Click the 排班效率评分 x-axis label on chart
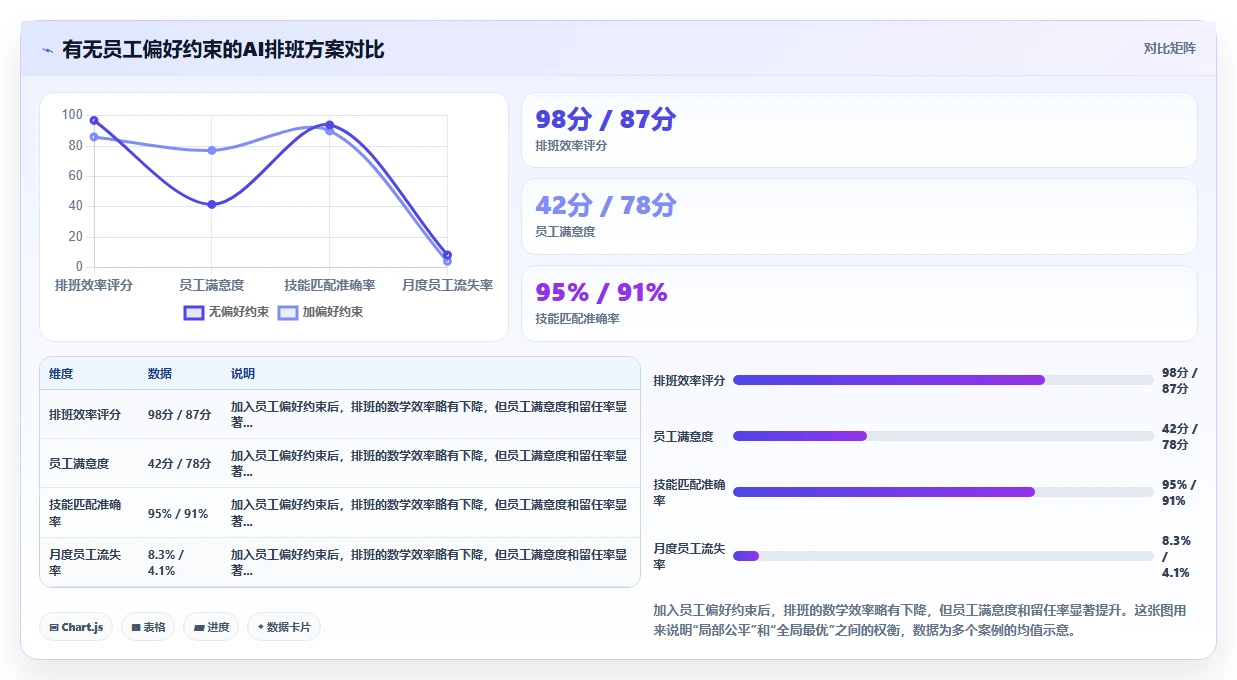The height and width of the screenshot is (680, 1237). click(94, 285)
